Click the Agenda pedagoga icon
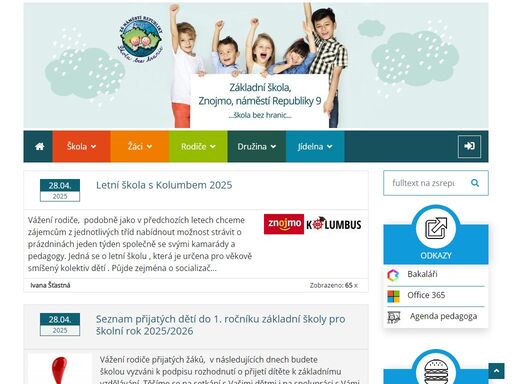Screen dimensions: 512x384 [x=394, y=317]
